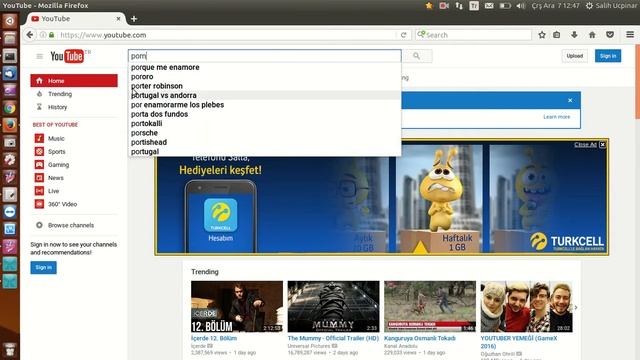Open 'The Mummy - Official Trailer (HD)' title link

[x=333, y=338]
